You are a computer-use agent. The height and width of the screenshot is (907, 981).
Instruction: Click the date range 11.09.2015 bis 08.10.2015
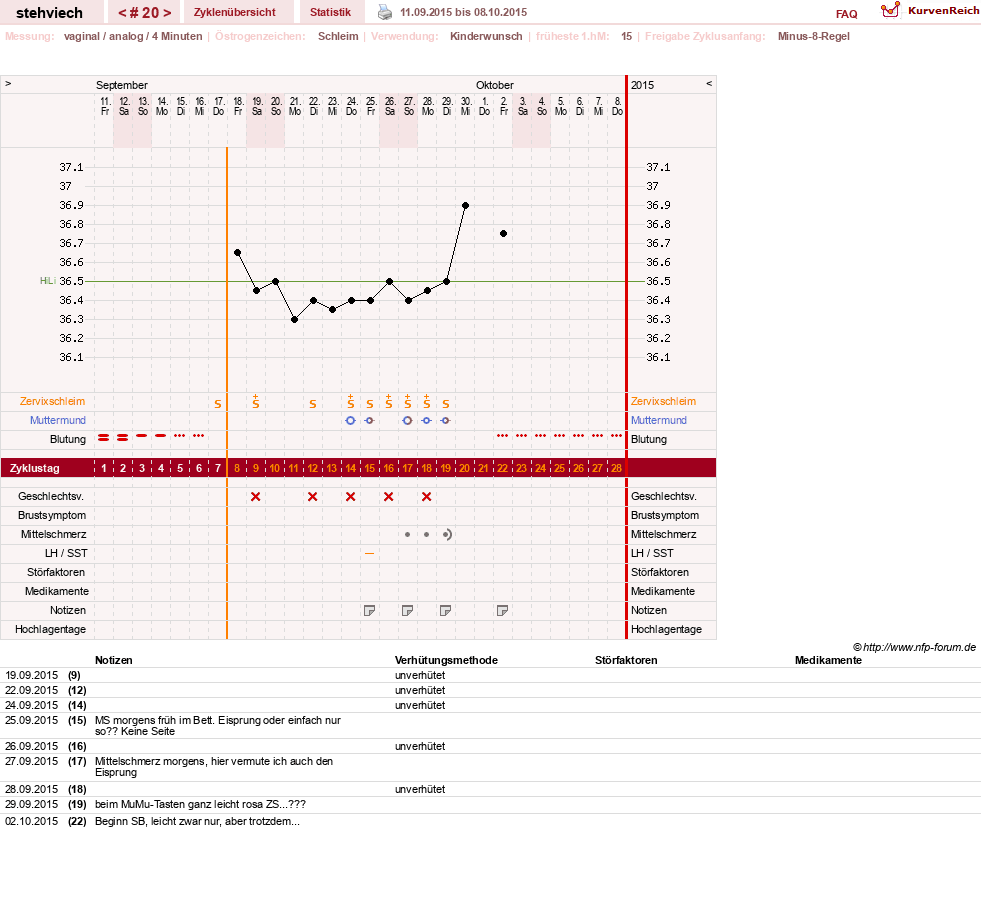(464, 12)
